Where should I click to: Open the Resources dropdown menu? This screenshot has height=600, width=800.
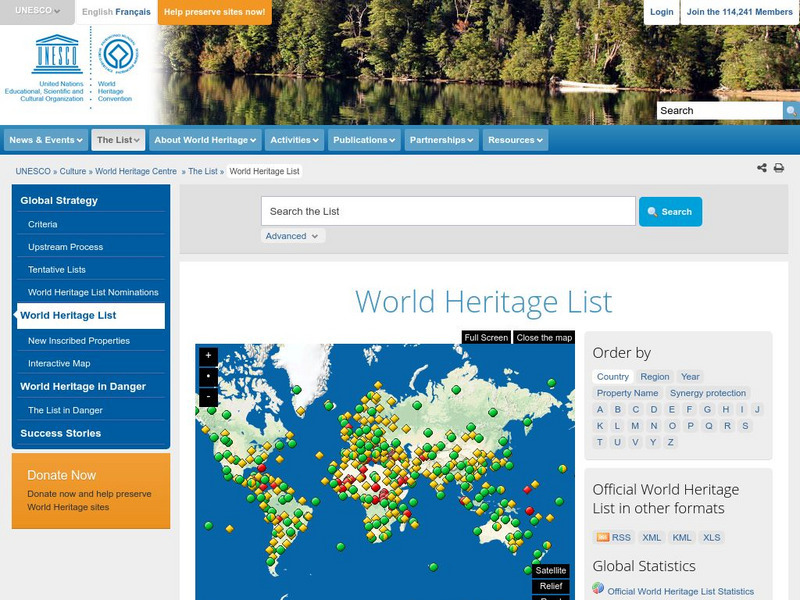pos(515,140)
